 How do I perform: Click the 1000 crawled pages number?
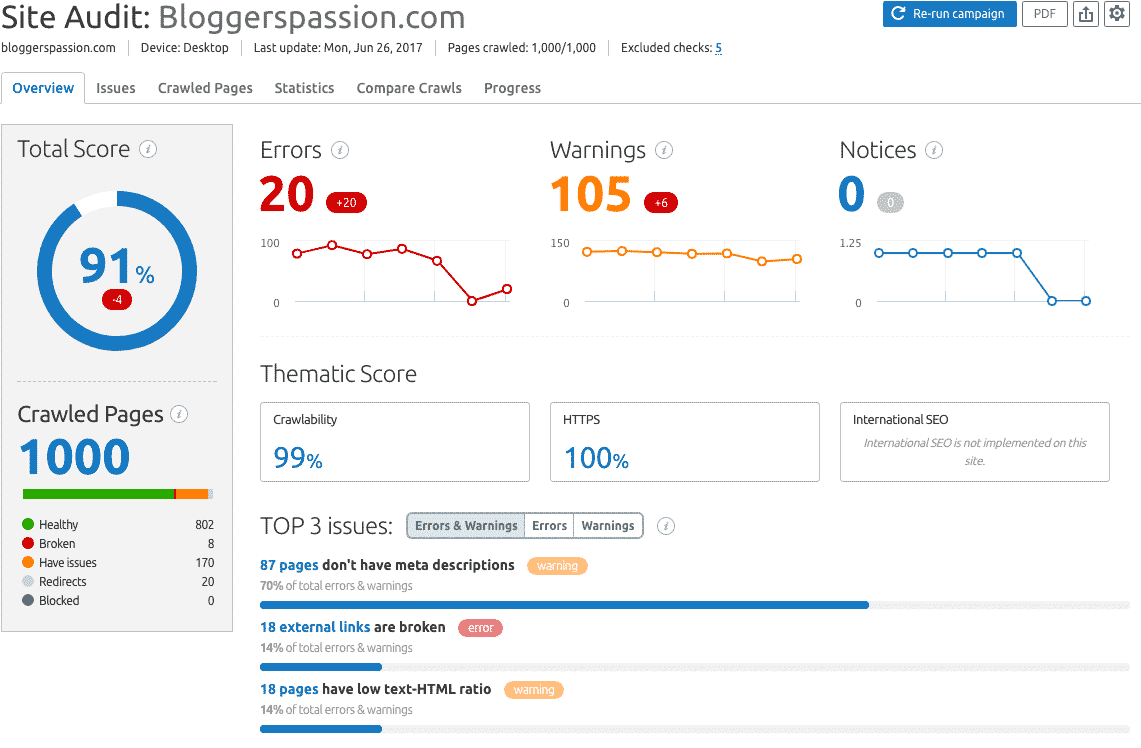click(x=75, y=457)
